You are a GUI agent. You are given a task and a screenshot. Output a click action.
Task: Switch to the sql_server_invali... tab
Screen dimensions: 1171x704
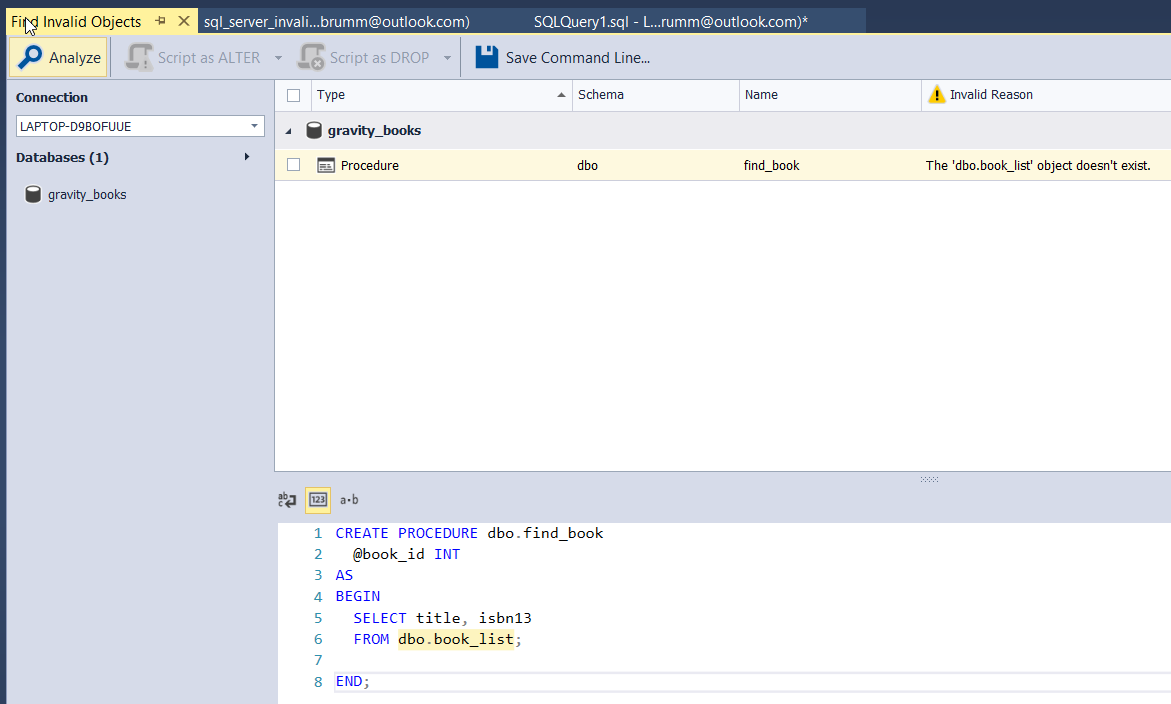(x=336, y=21)
